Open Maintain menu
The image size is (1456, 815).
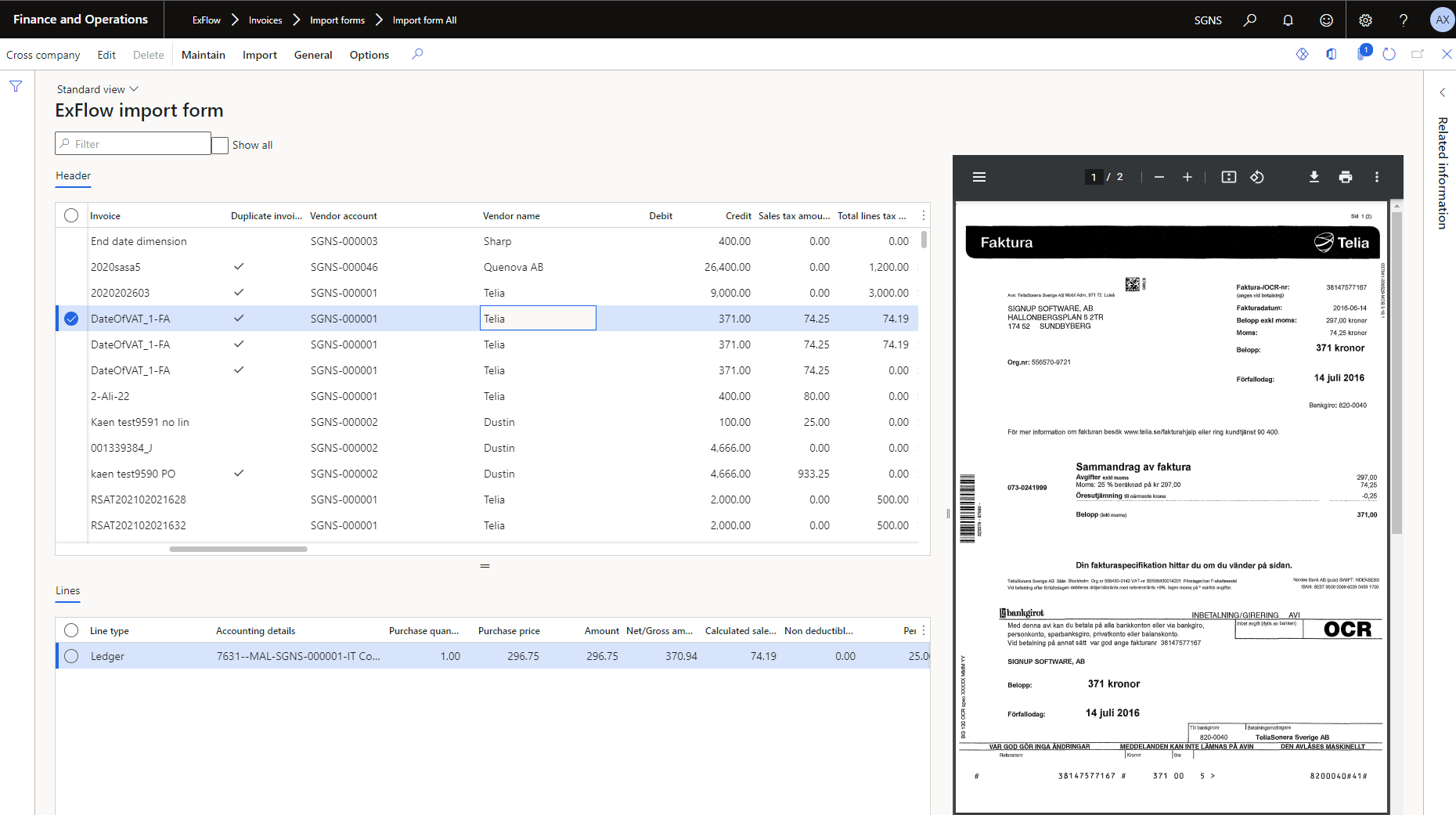tap(204, 55)
